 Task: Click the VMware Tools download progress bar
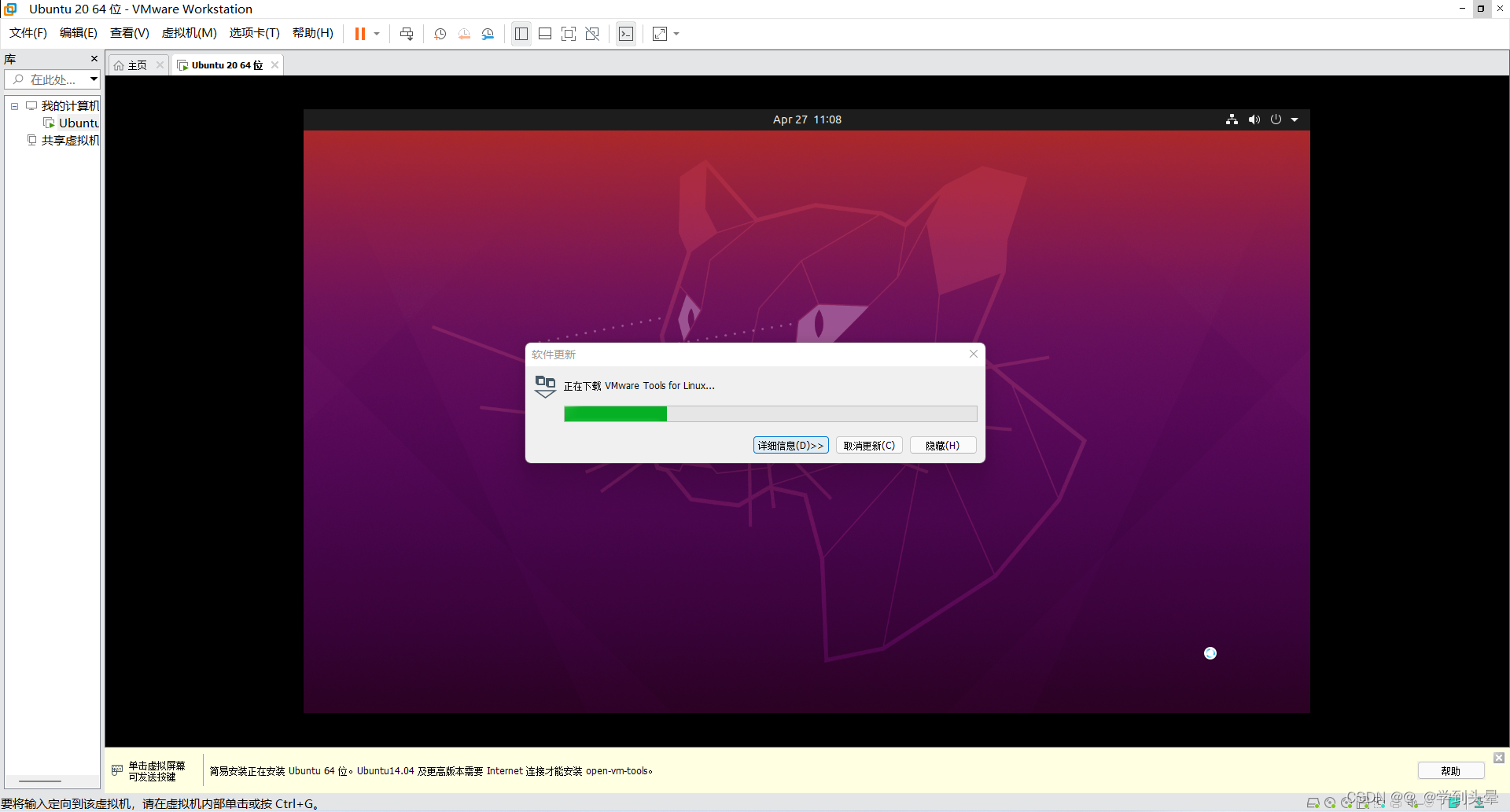(x=770, y=413)
